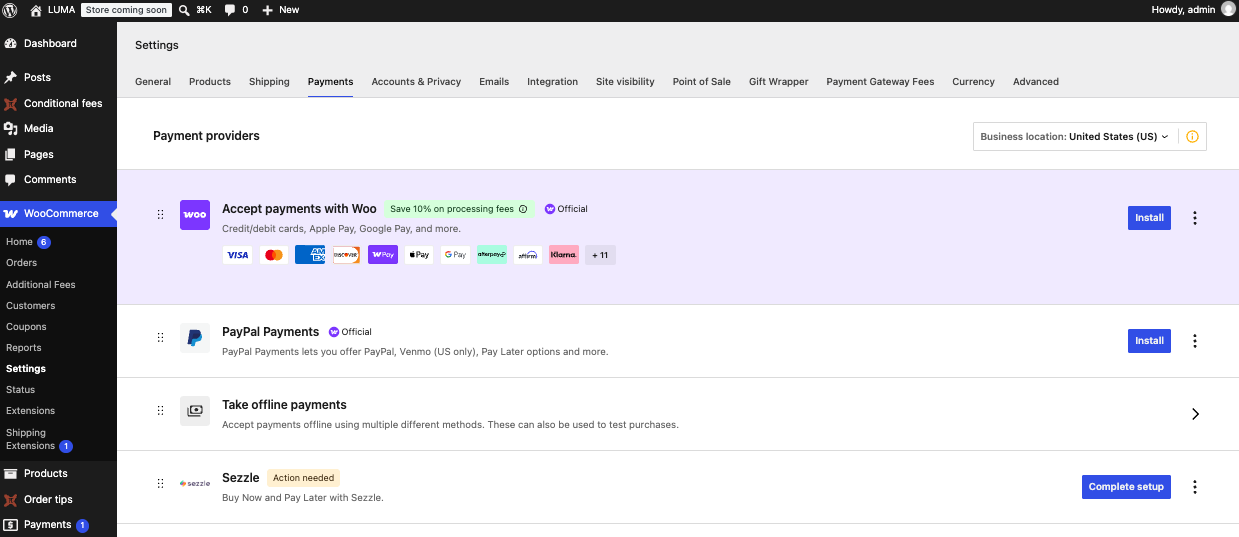Open the Orders submenu item
Image resolution: width=1239 pixels, height=537 pixels.
pos(21,263)
